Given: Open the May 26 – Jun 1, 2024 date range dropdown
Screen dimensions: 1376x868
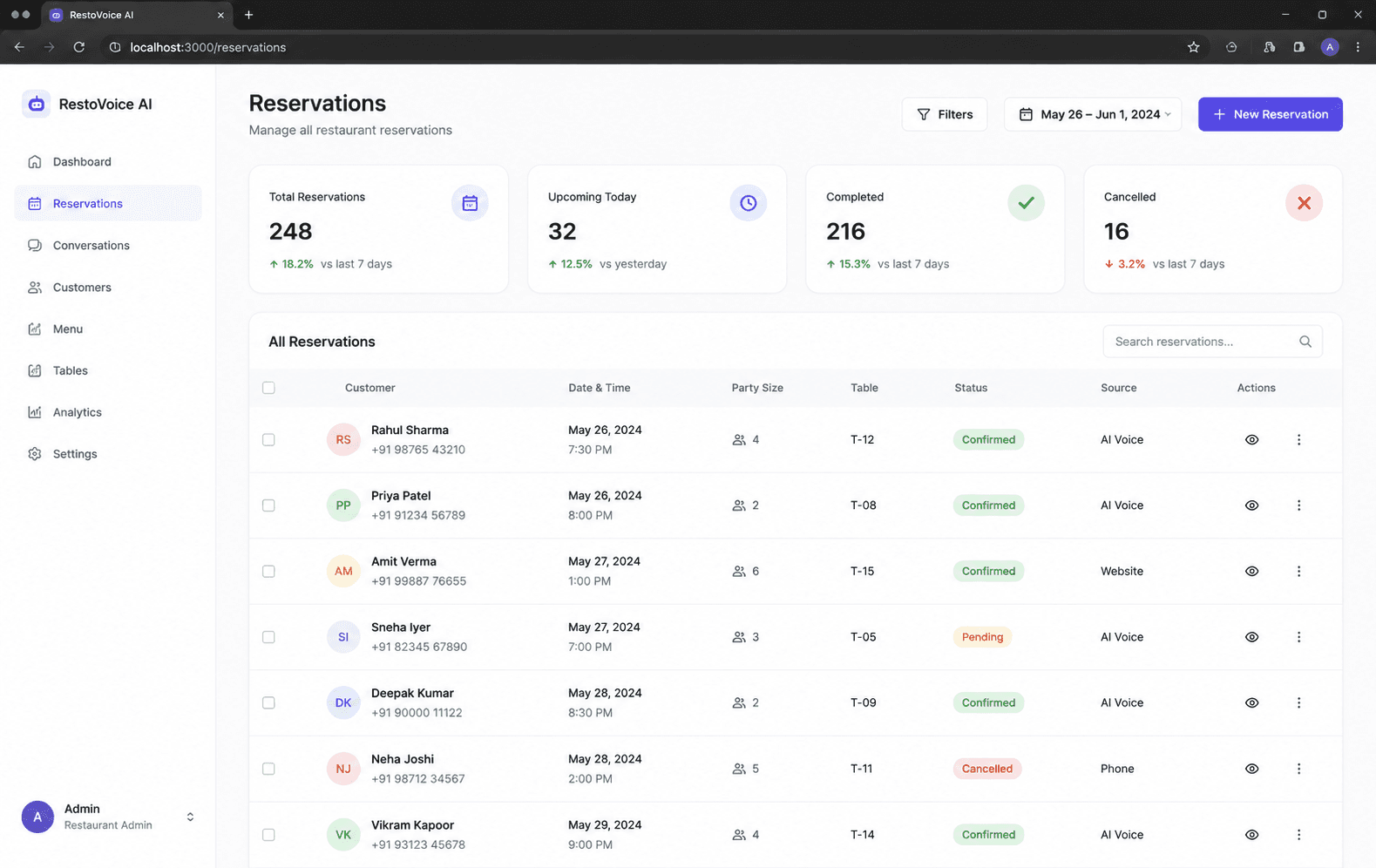Looking at the screenshot, I should coord(1093,114).
